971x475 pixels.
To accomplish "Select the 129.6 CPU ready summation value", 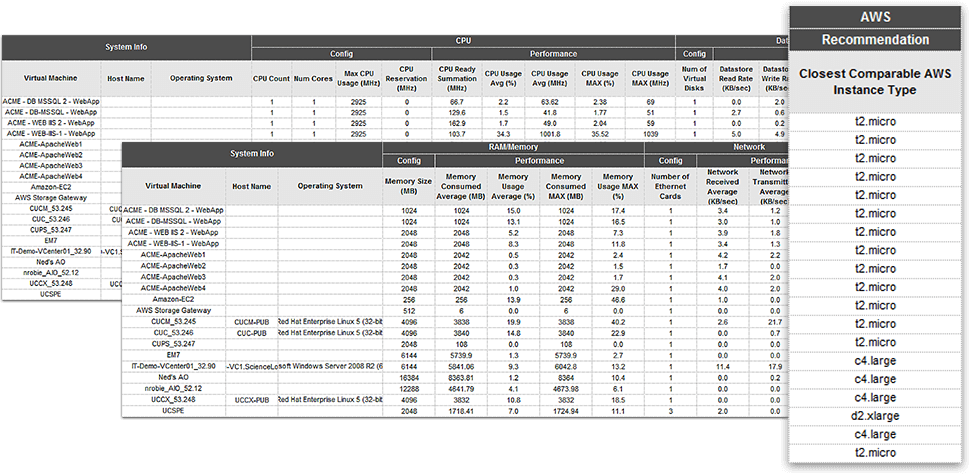I will tap(457, 112).
